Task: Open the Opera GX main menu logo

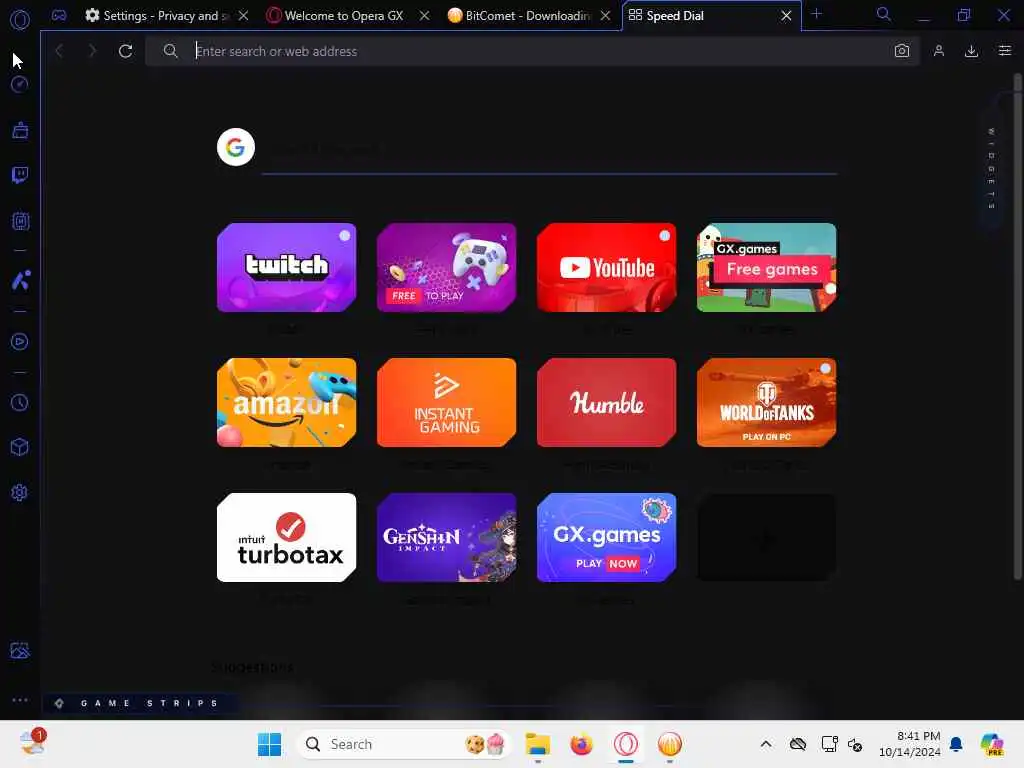Action: click(20, 20)
